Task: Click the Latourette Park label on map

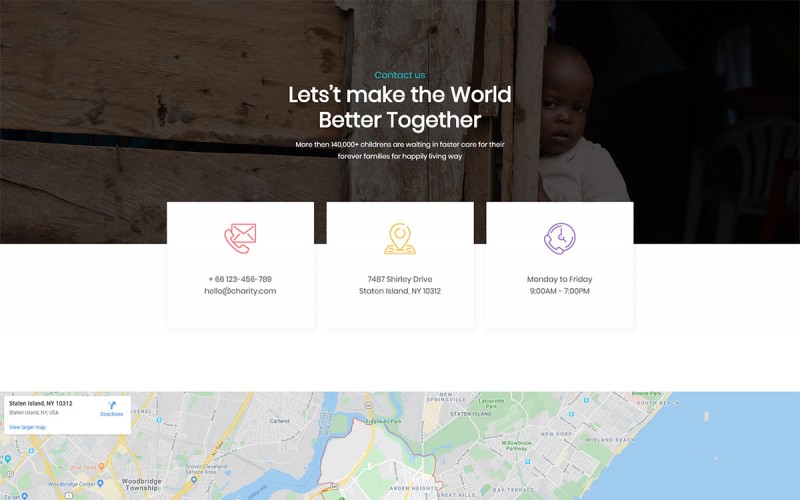Action: [491, 404]
